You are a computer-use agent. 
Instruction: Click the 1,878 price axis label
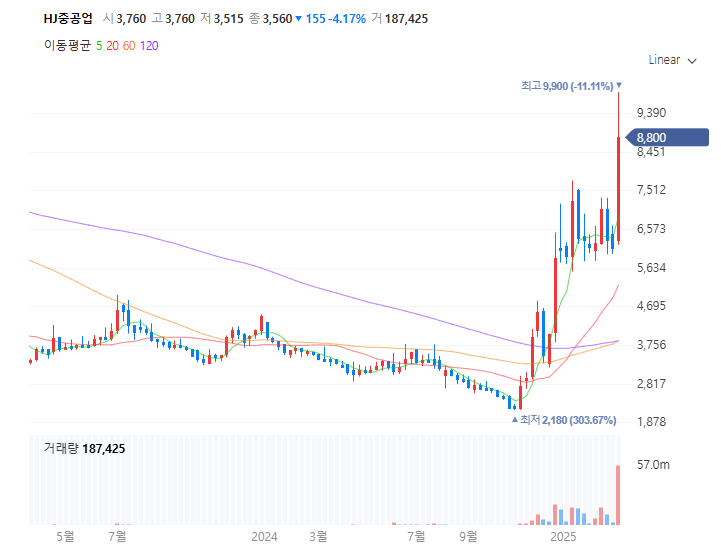click(x=651, y=422)
